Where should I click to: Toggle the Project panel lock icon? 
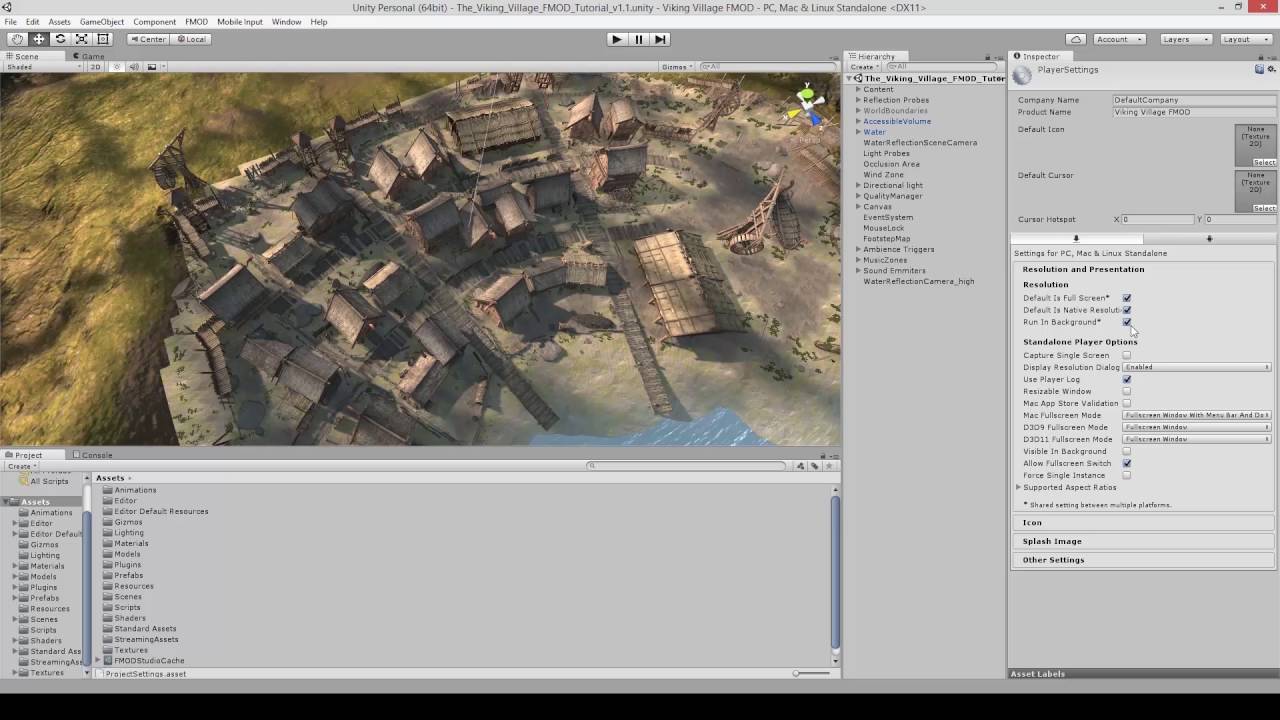(x=823, y=455)
